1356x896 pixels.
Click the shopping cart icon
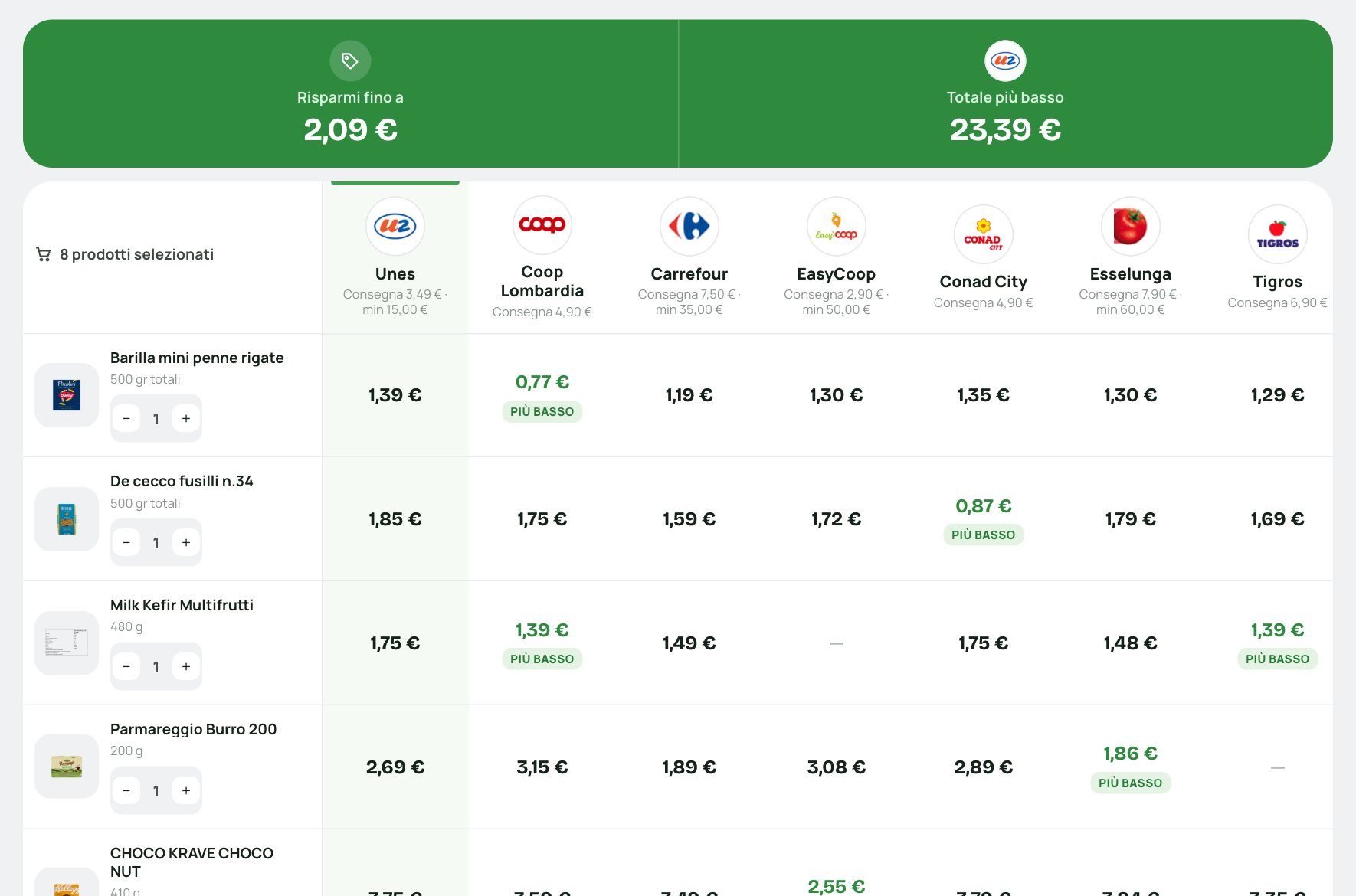click(x=44, y=254)
